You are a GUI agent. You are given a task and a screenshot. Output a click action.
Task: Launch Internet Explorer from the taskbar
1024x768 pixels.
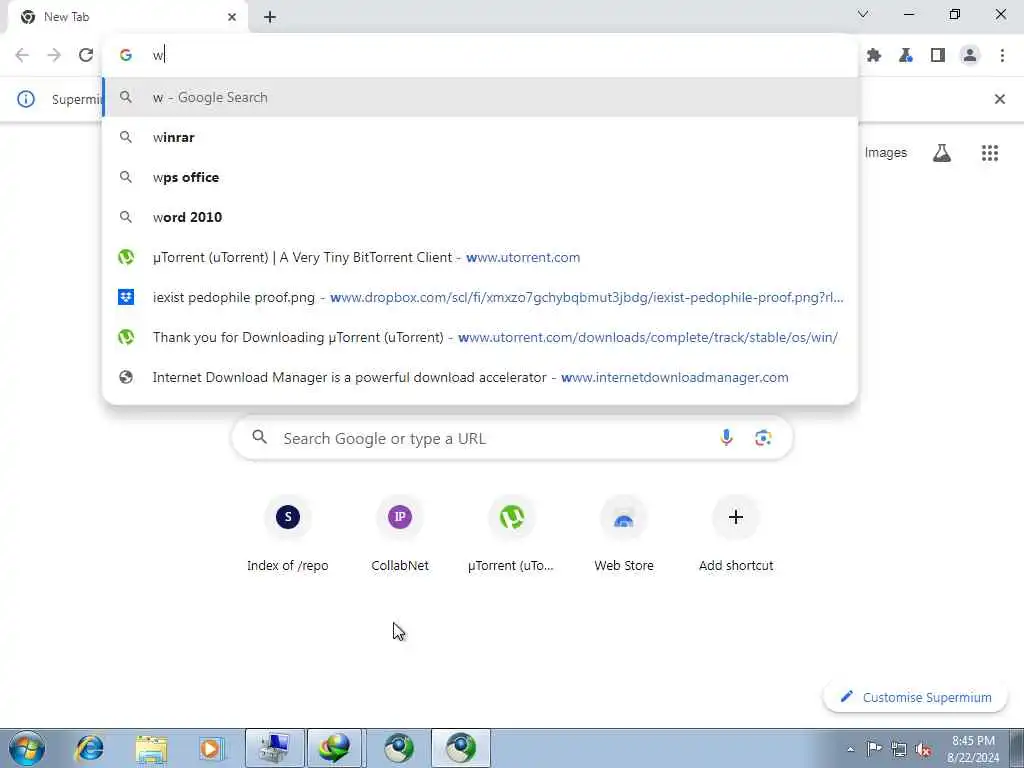[89, 748]
